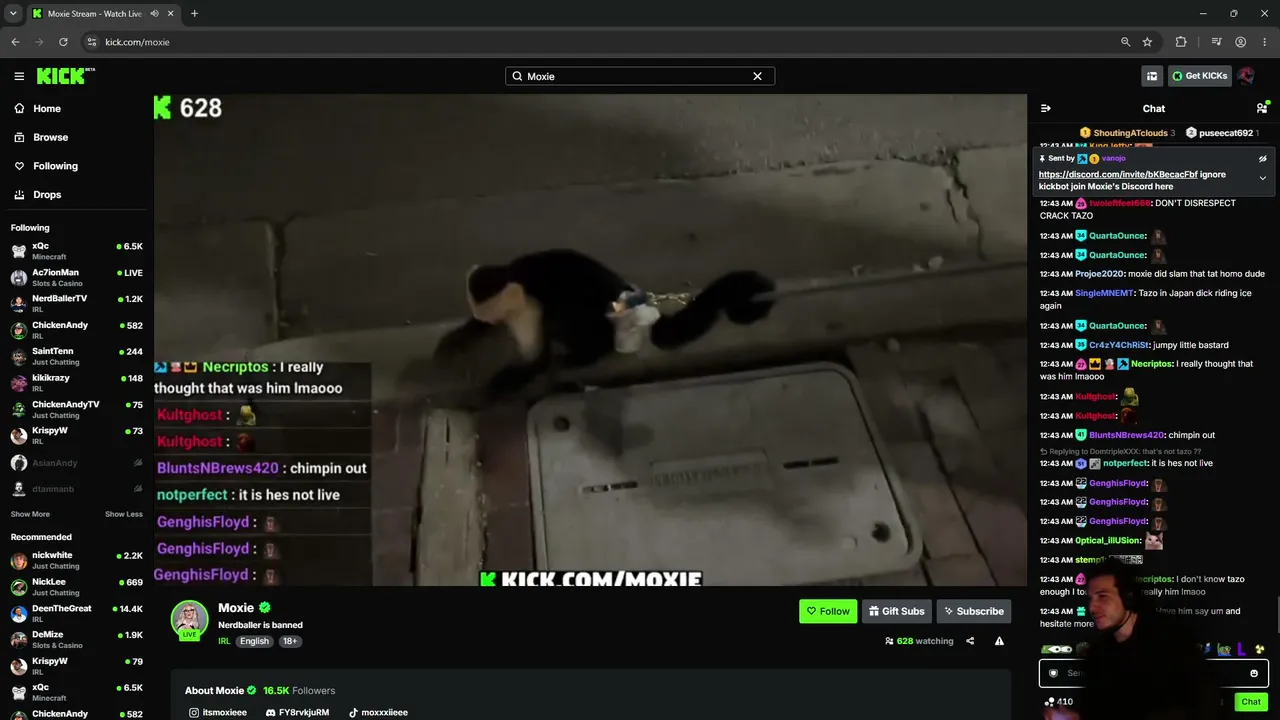The image size is (1280, 720).
Task: Open kikikrazy channel in sidebar
Action: [x=78, y=382]
